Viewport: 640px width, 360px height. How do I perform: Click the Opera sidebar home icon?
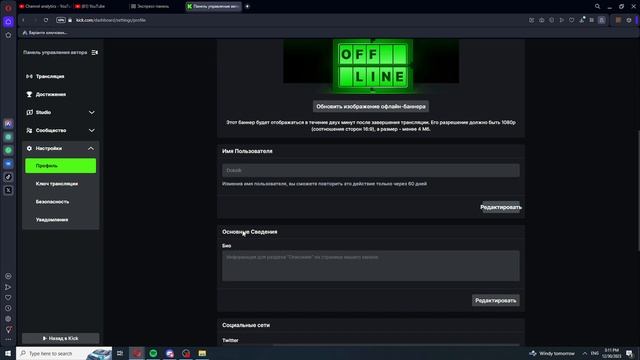[x=8, y=21]
